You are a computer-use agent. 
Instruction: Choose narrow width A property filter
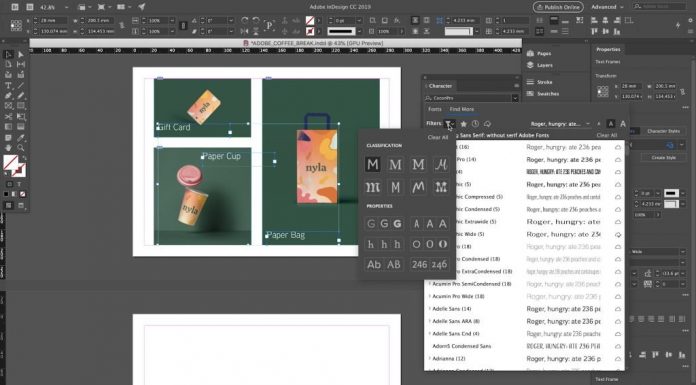click(416, 224)
